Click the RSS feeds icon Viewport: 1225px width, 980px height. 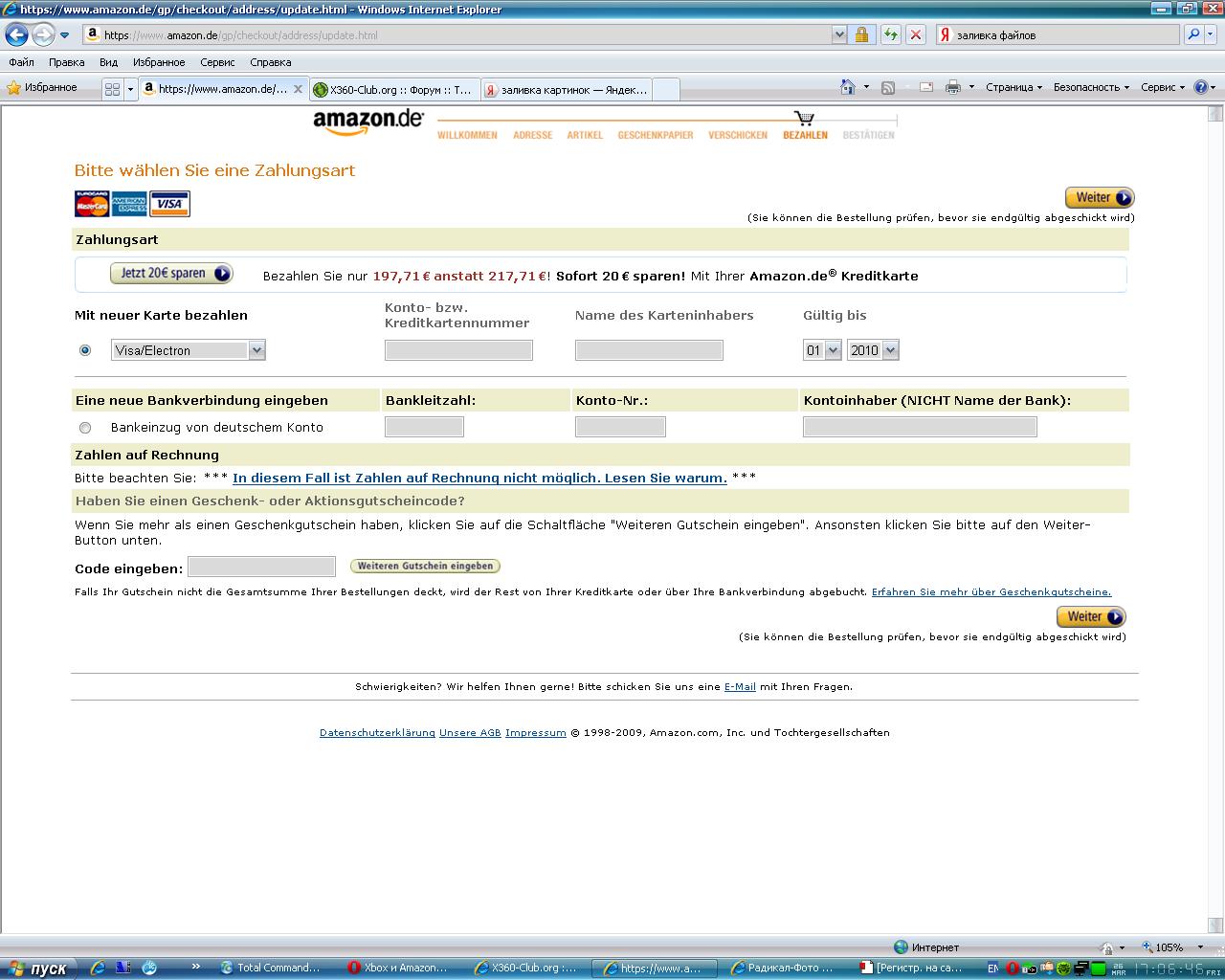(888, 87)
